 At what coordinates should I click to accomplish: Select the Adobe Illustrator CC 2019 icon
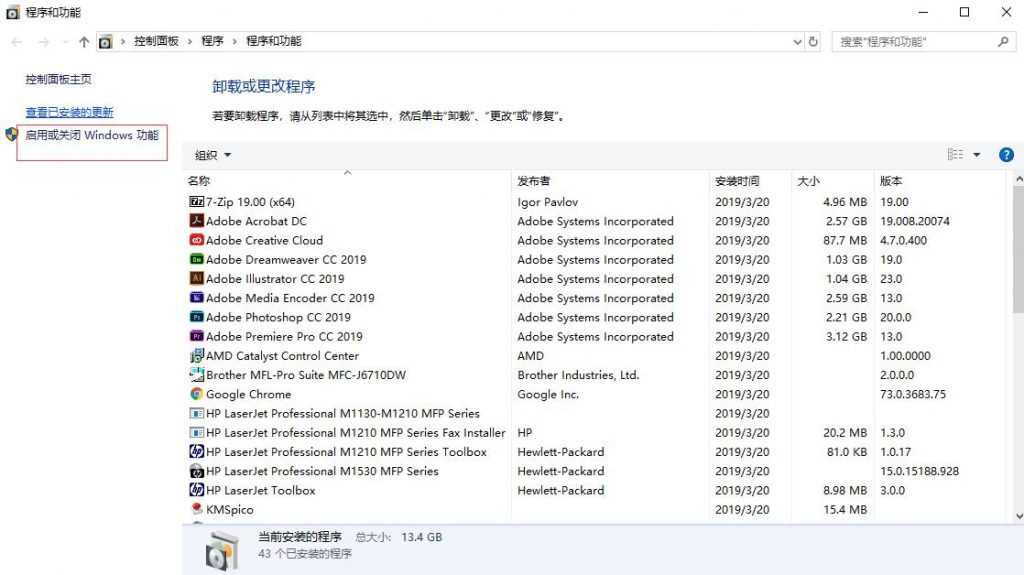[197, 278]
